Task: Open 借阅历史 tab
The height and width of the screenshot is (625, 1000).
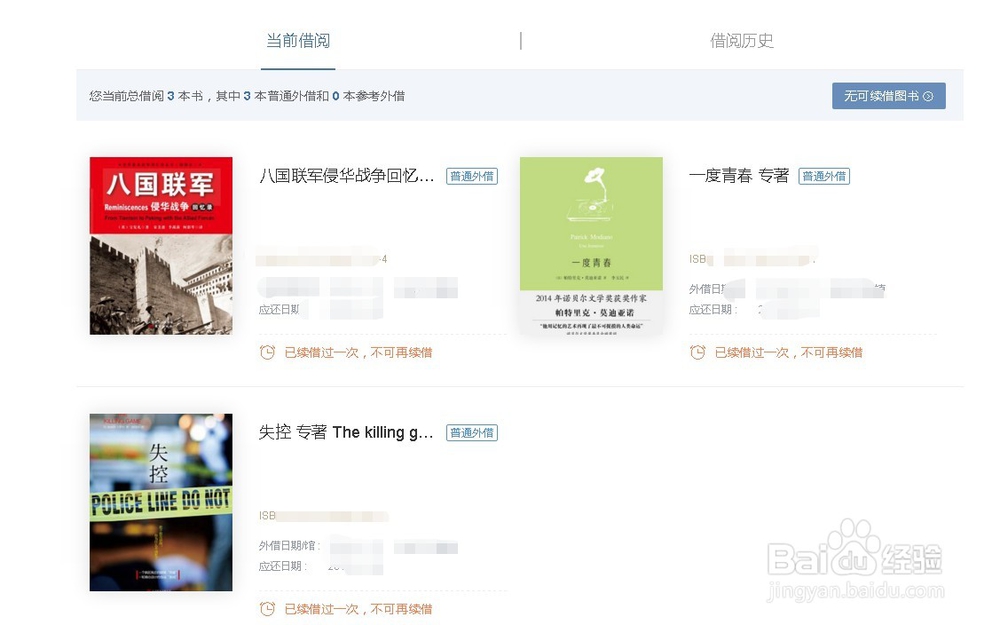Action: [742, 41]
